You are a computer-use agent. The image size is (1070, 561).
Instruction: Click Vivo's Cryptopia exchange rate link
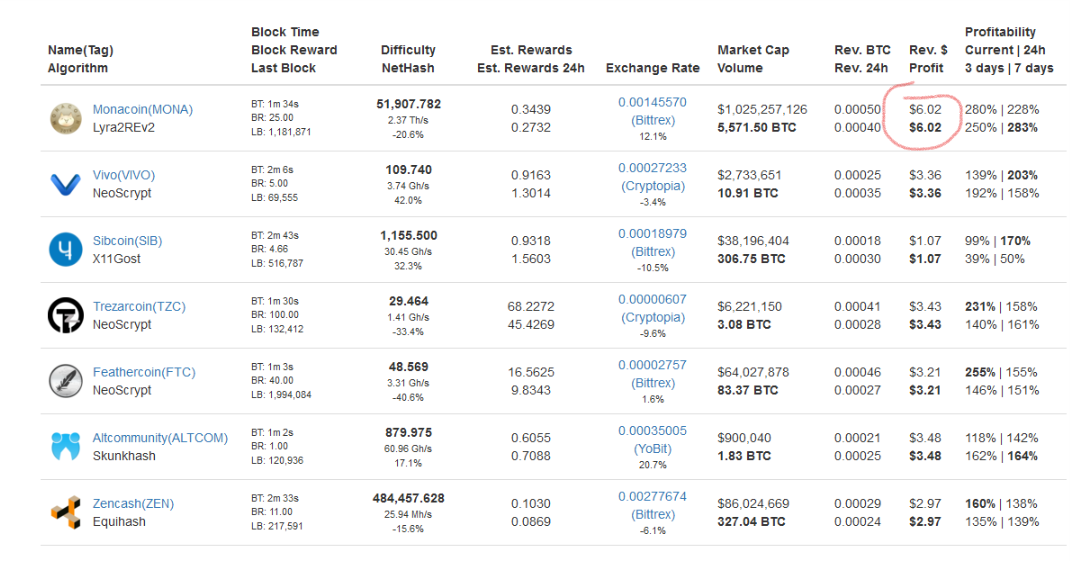click(652, 186)
